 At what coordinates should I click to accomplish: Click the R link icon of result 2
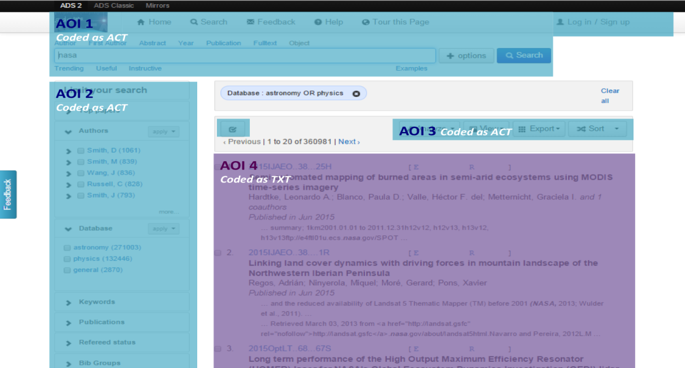click(471, 253)
